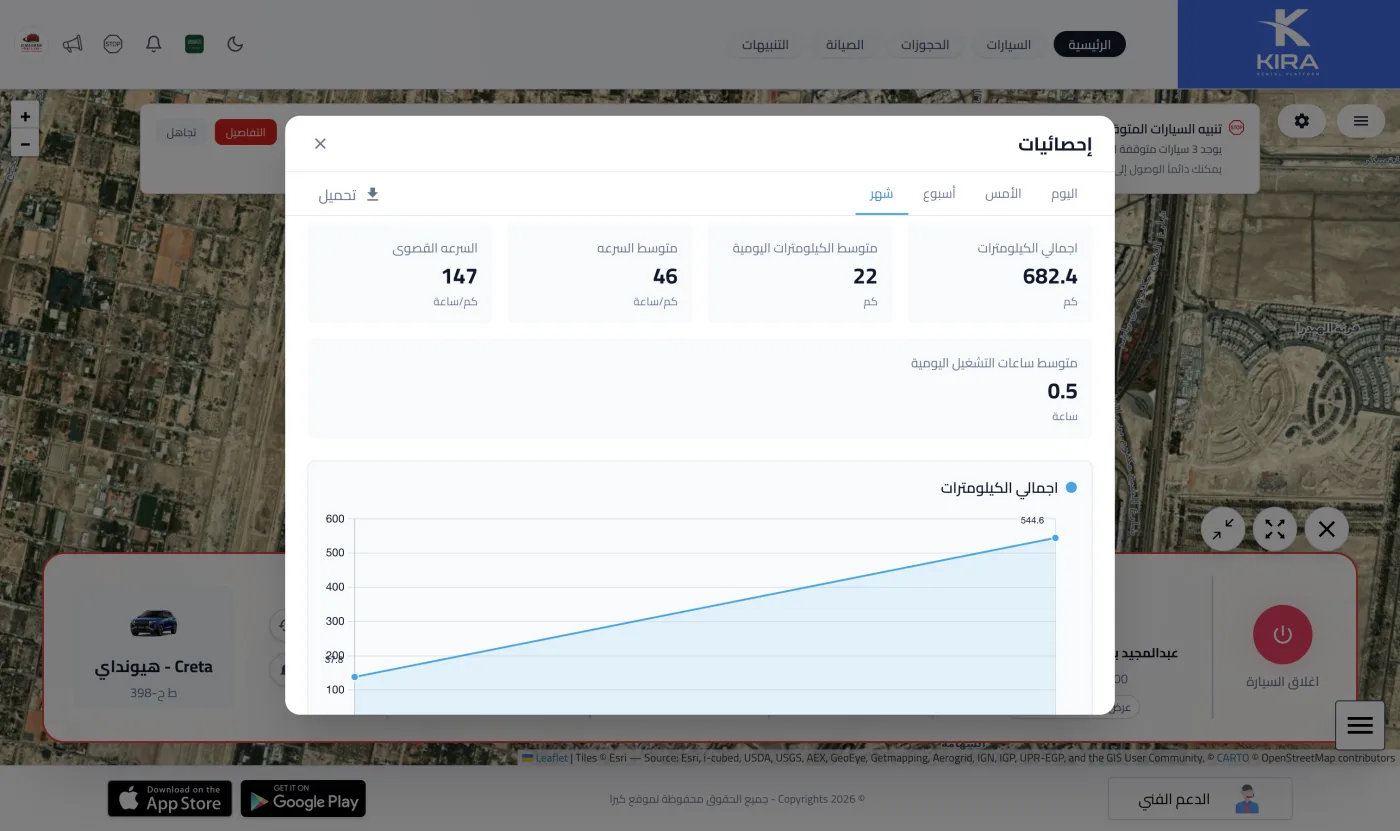Click the 37.8 data point on chart
The width and height of the screenshot is (1400, 831).
354,677
